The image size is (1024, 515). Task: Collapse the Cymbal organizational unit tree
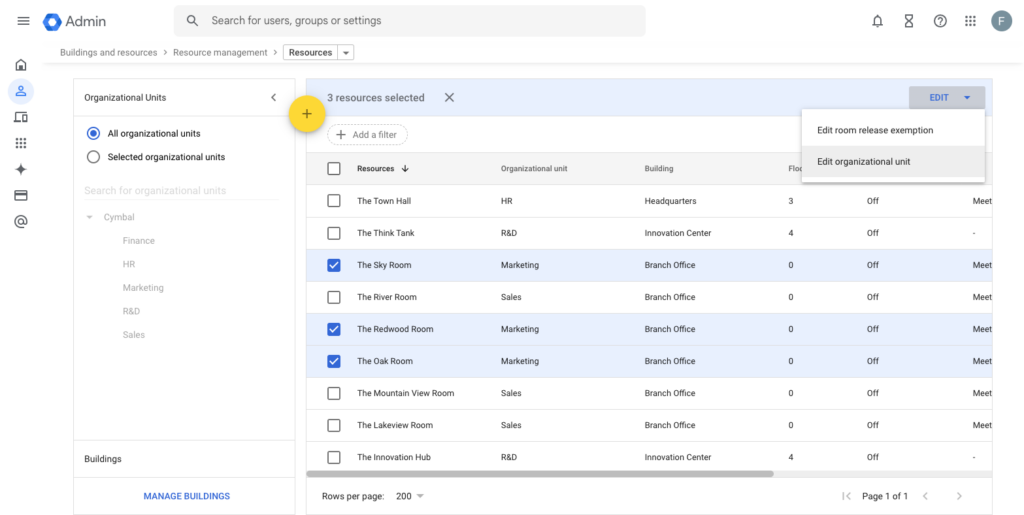(90, 217)
